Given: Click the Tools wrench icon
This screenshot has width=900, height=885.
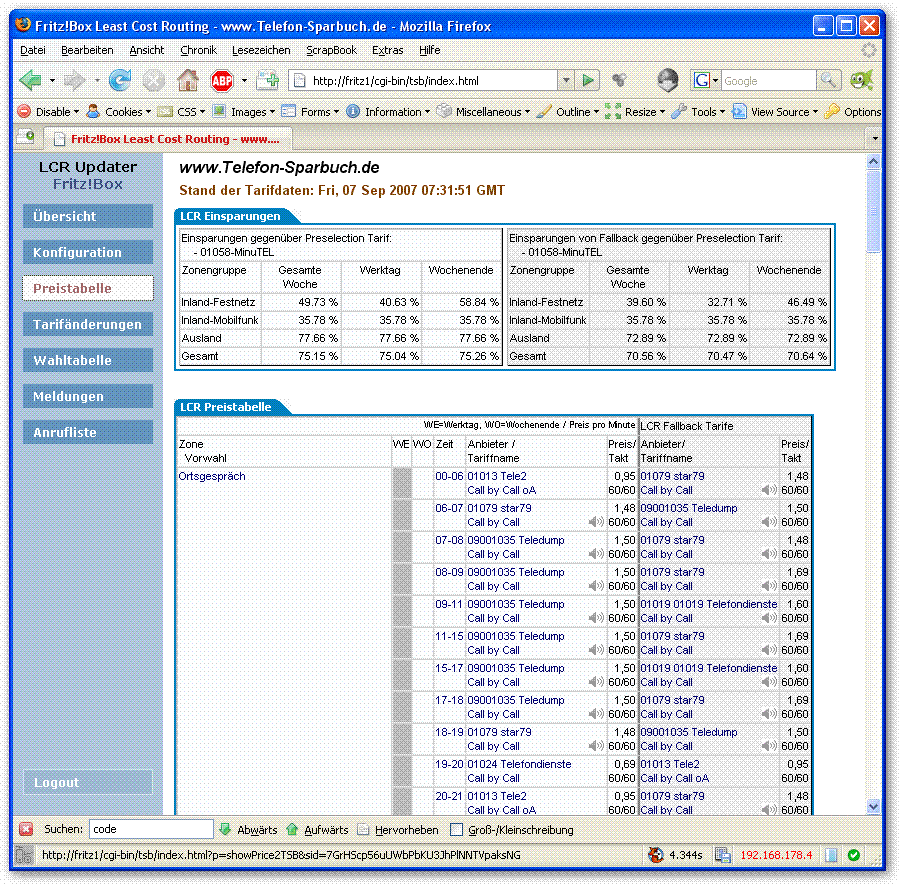Looking at the screenshot, I should (x=679, y=111).
